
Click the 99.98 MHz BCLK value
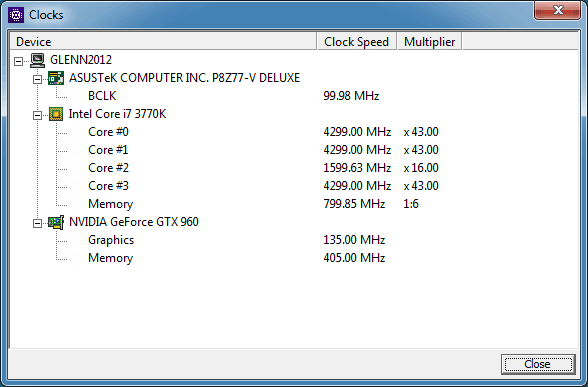pyautogui.click(x=351, y=96)
